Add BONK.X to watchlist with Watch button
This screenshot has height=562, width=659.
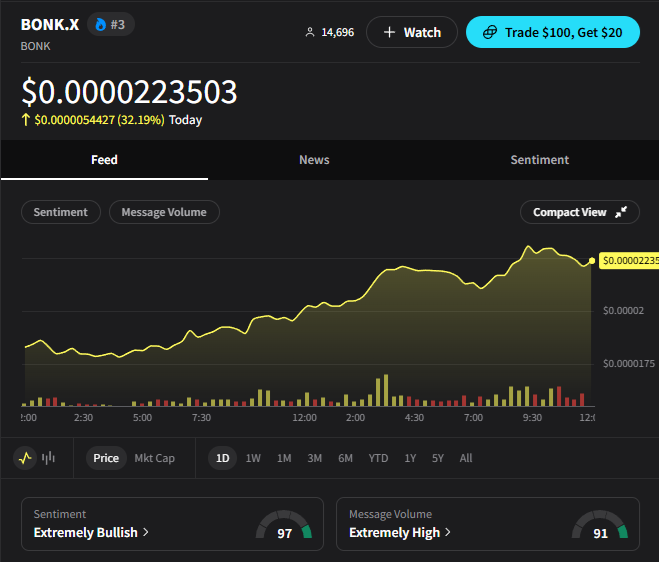[412, 32]
